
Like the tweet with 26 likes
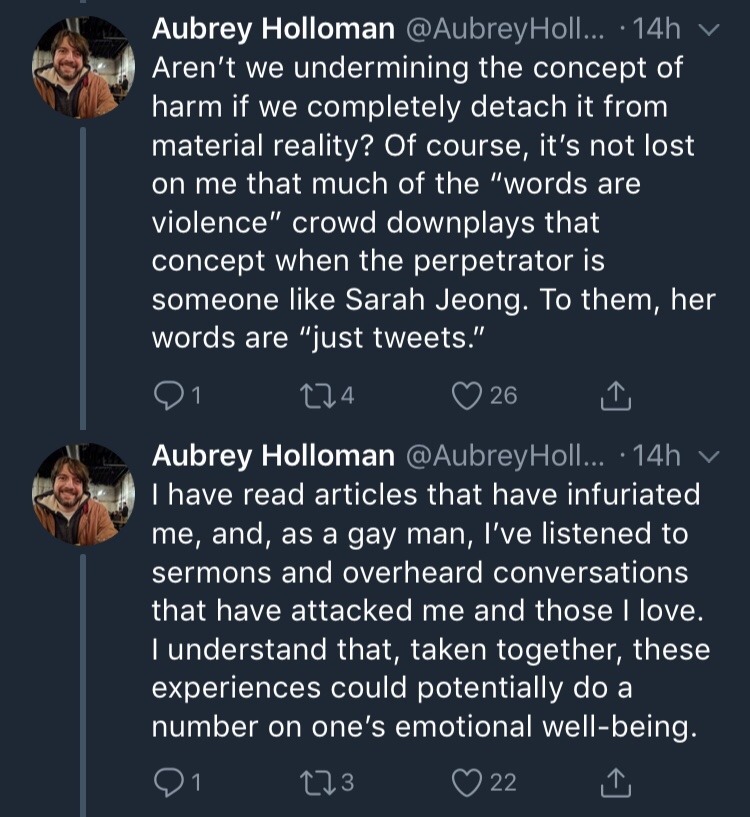(x=466, y=396)
